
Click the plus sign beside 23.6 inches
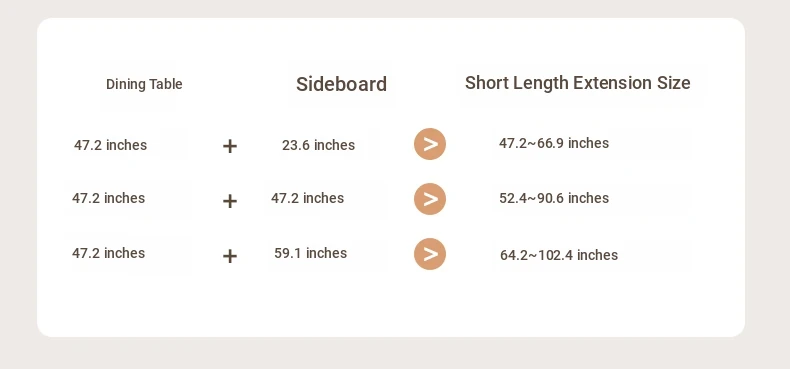click(x=230, y=147)
